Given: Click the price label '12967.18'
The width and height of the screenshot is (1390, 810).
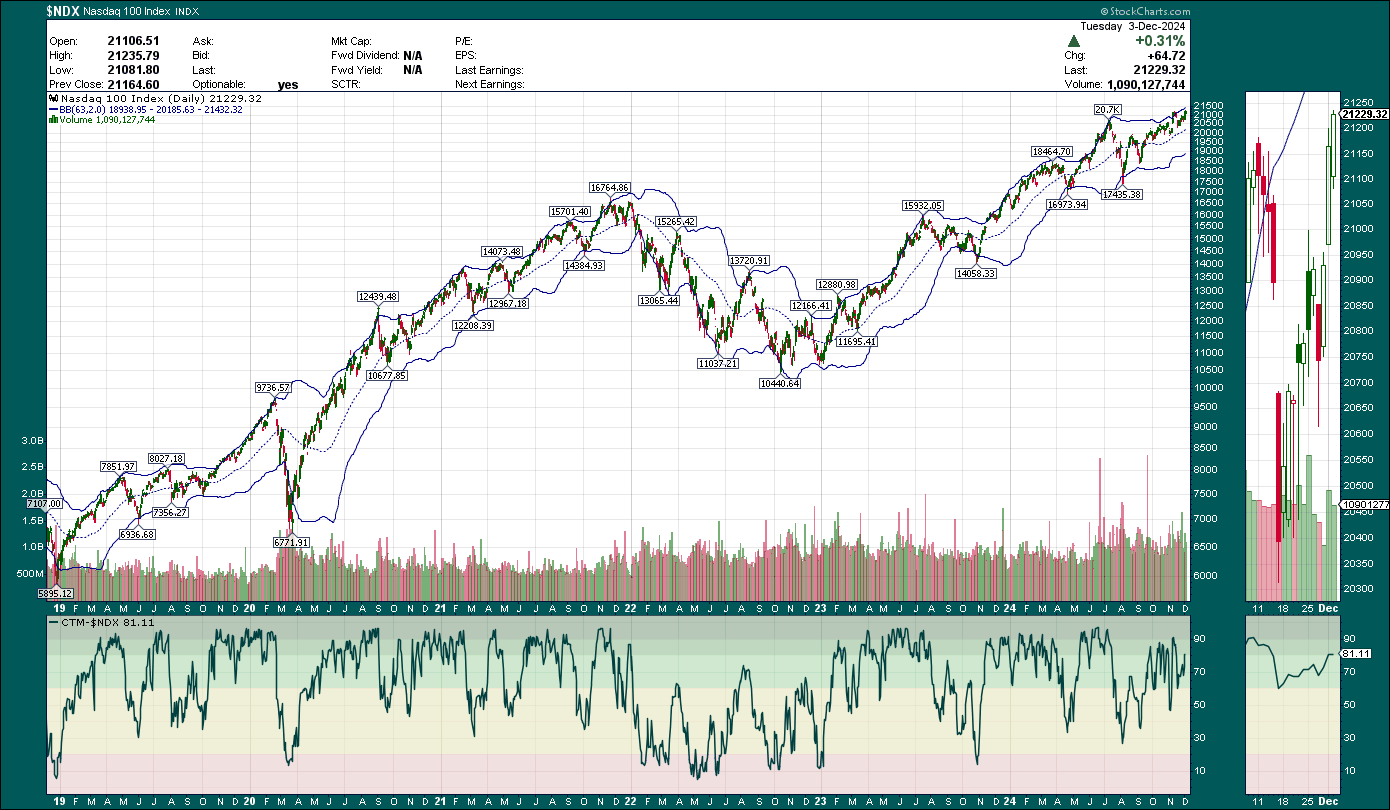Looking at the screenshot, I should coord(508,303).
